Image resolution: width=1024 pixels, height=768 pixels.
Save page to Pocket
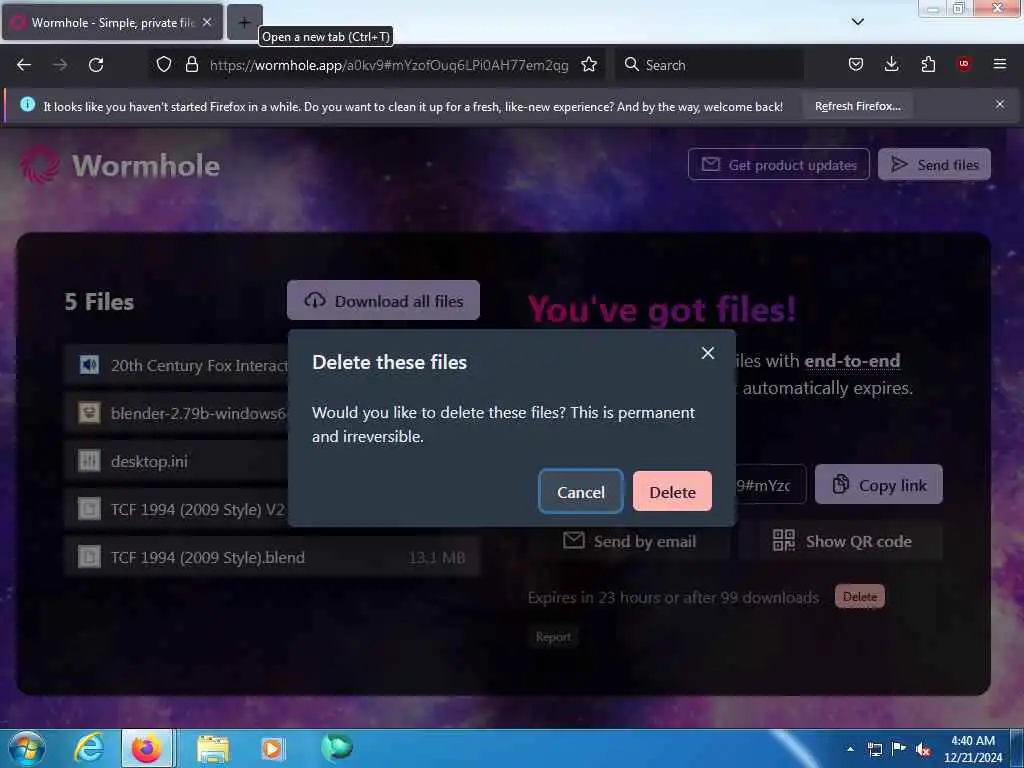pos(856,64)
